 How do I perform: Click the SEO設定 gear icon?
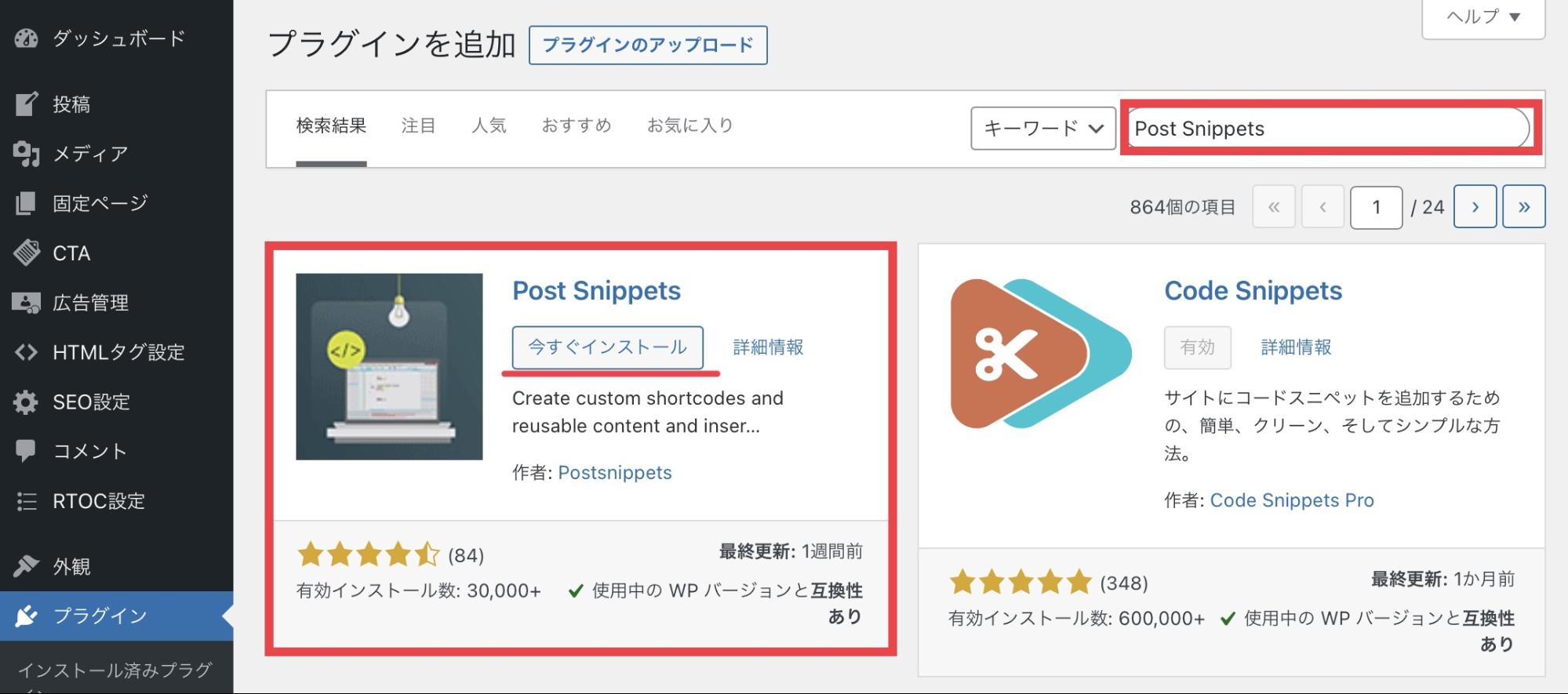[x=26, y=402]
